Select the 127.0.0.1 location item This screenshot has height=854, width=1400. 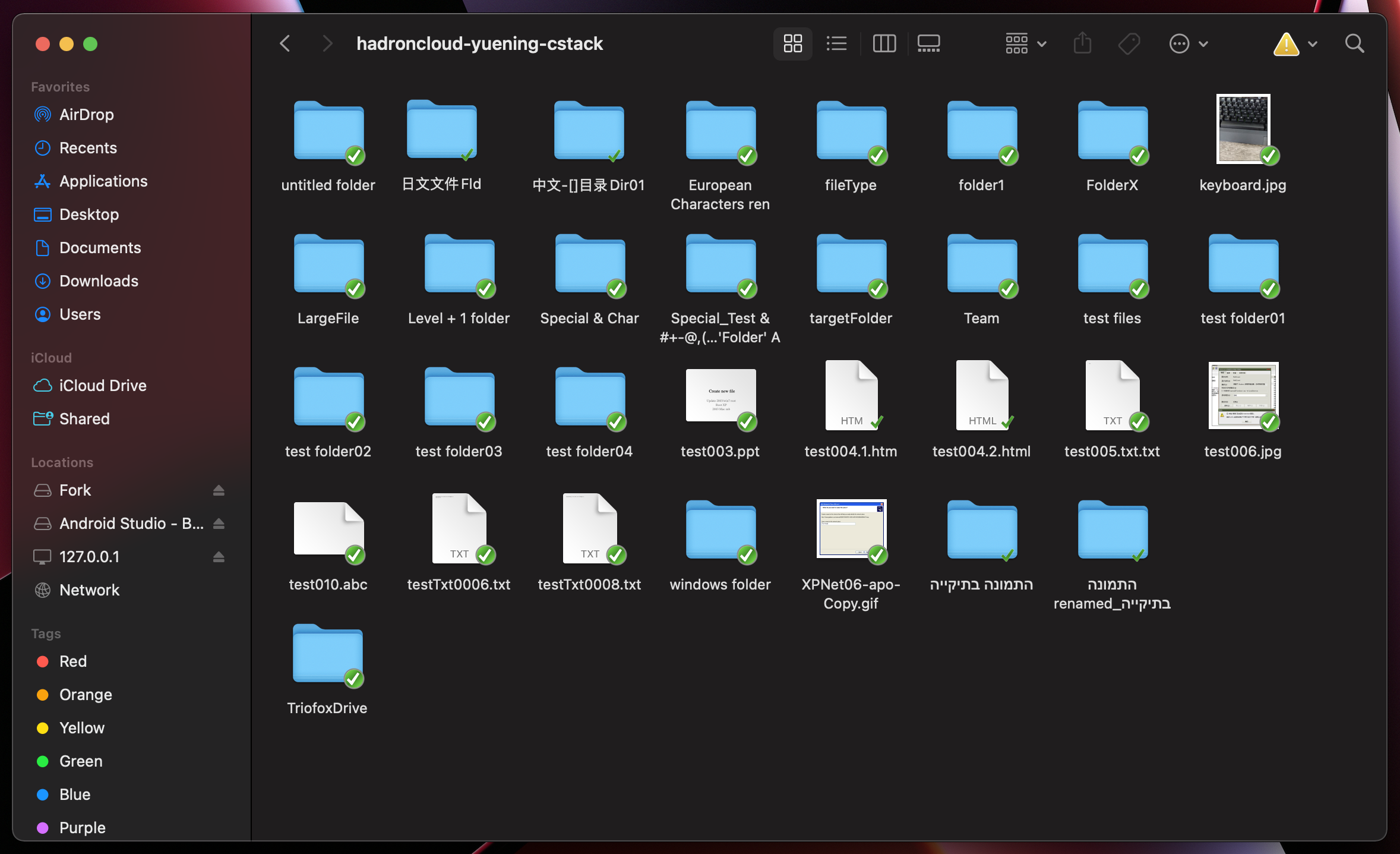point(89,556)
